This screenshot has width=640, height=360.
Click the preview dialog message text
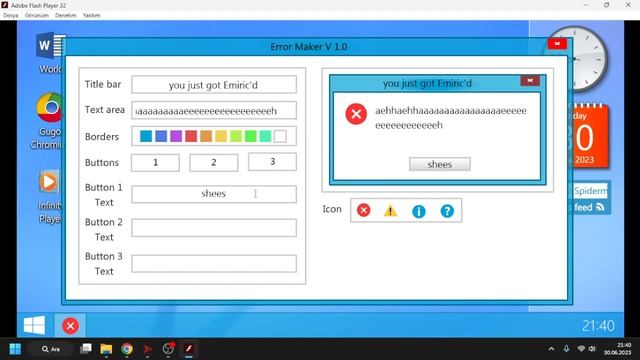(x=451, y=118)
